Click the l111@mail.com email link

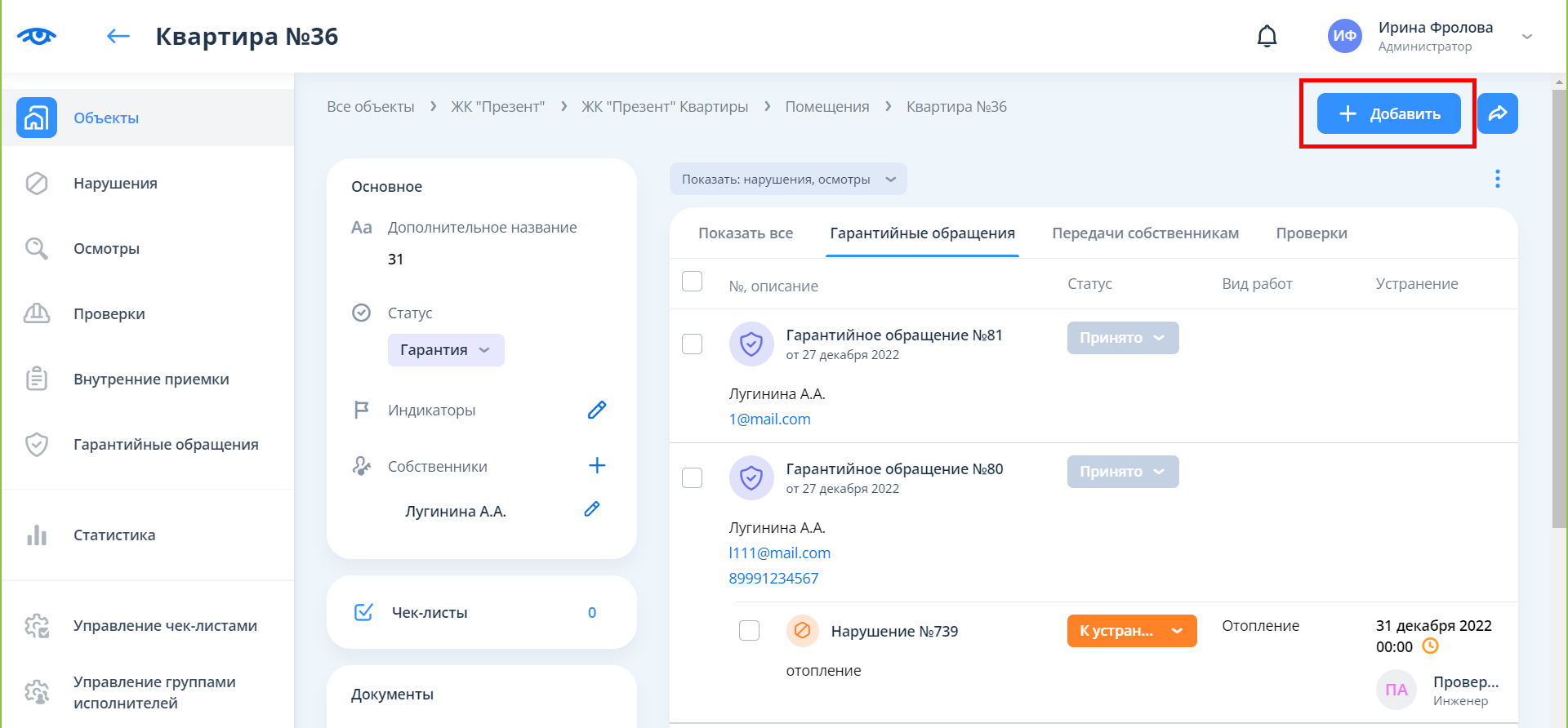coord(779,553)
